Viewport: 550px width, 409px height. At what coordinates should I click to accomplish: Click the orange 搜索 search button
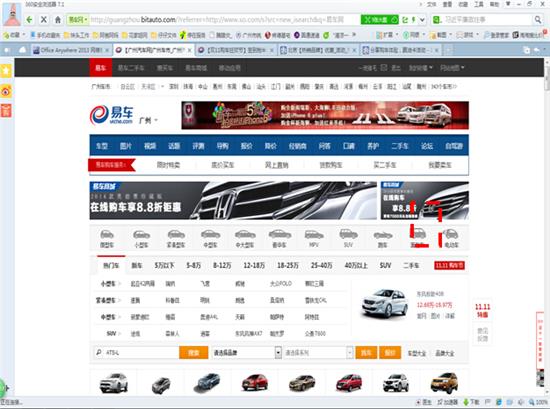[x=194, y=353]
